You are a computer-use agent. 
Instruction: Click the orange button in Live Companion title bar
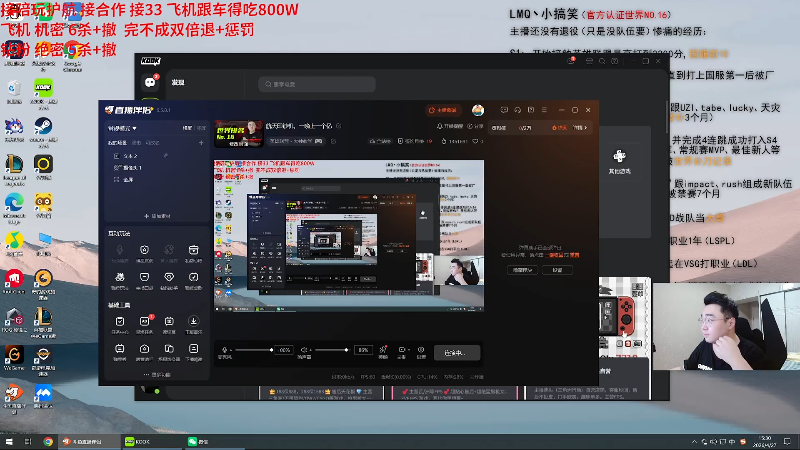(443, 110)
